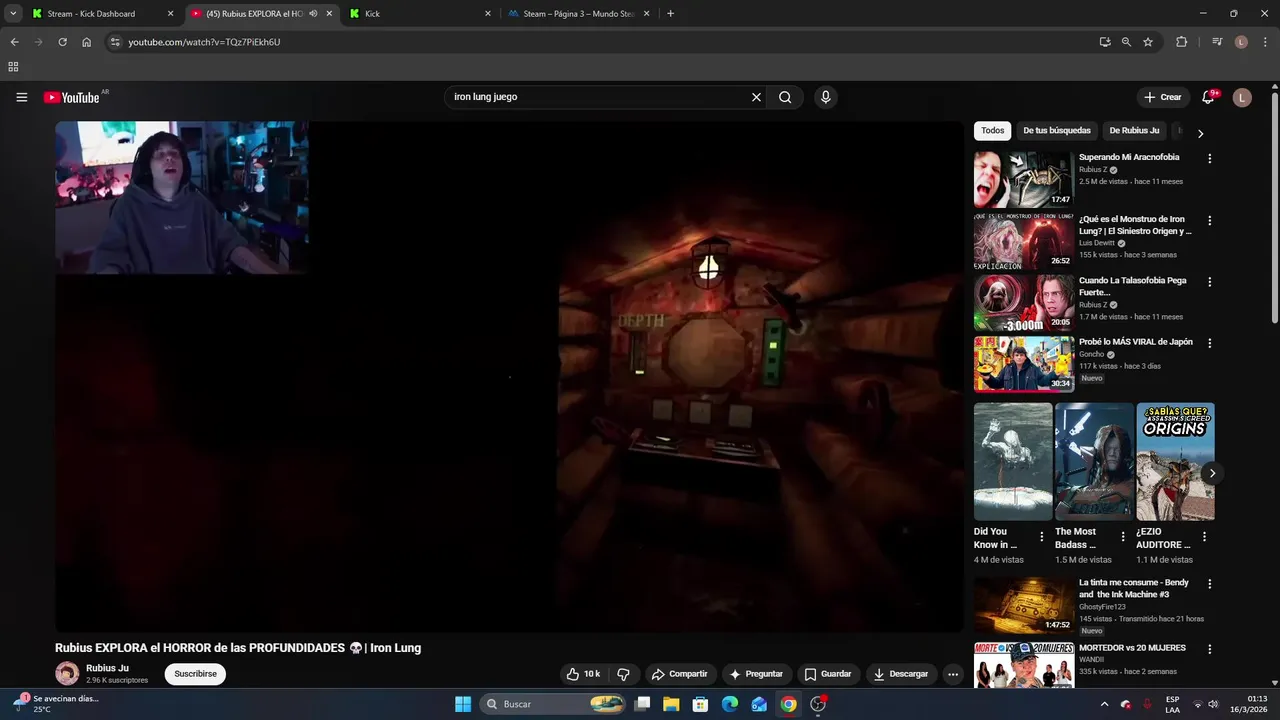Reload the page in Chrome

click(x=62, y=42)
